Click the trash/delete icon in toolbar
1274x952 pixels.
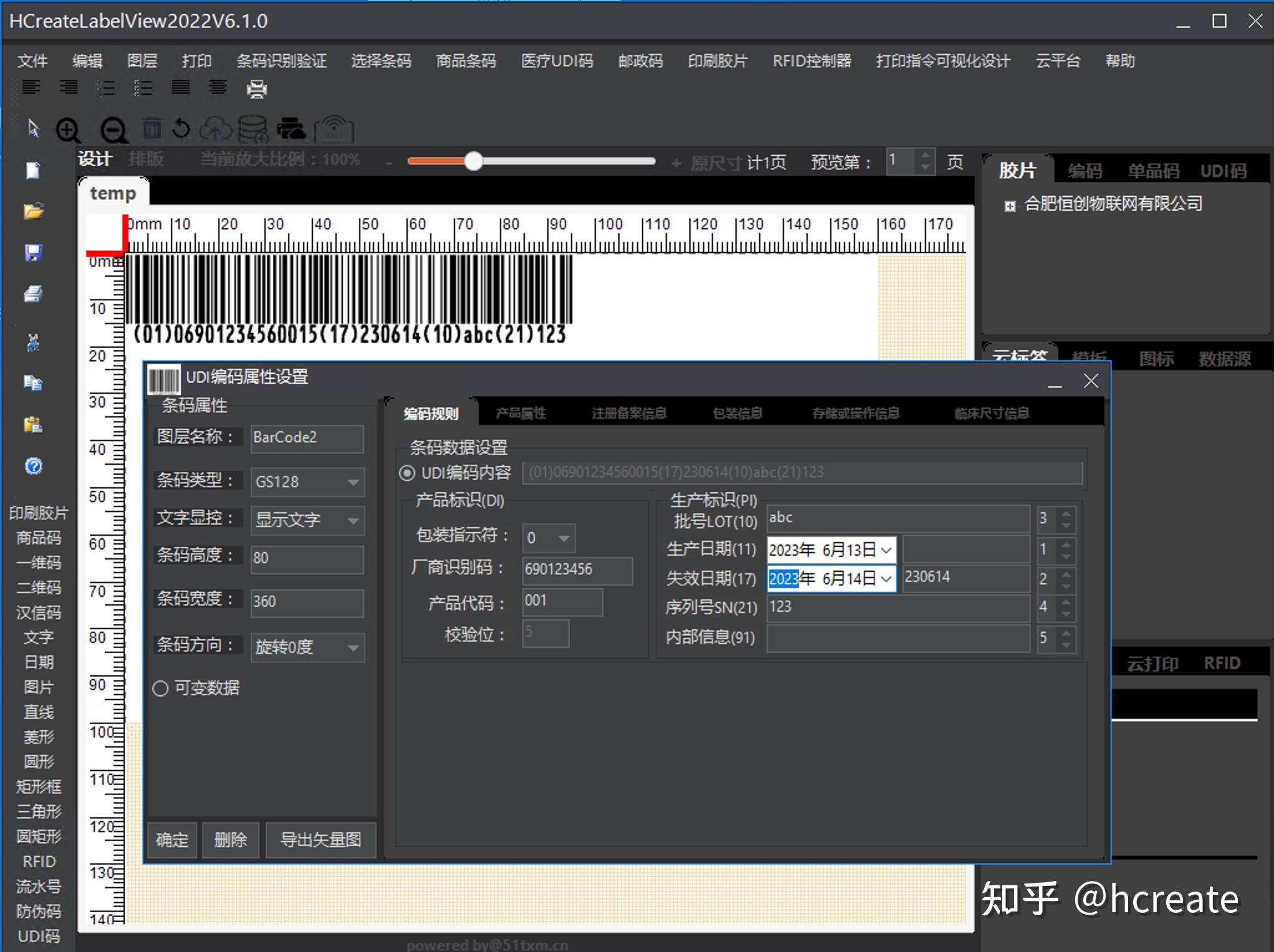coord(151,129)
